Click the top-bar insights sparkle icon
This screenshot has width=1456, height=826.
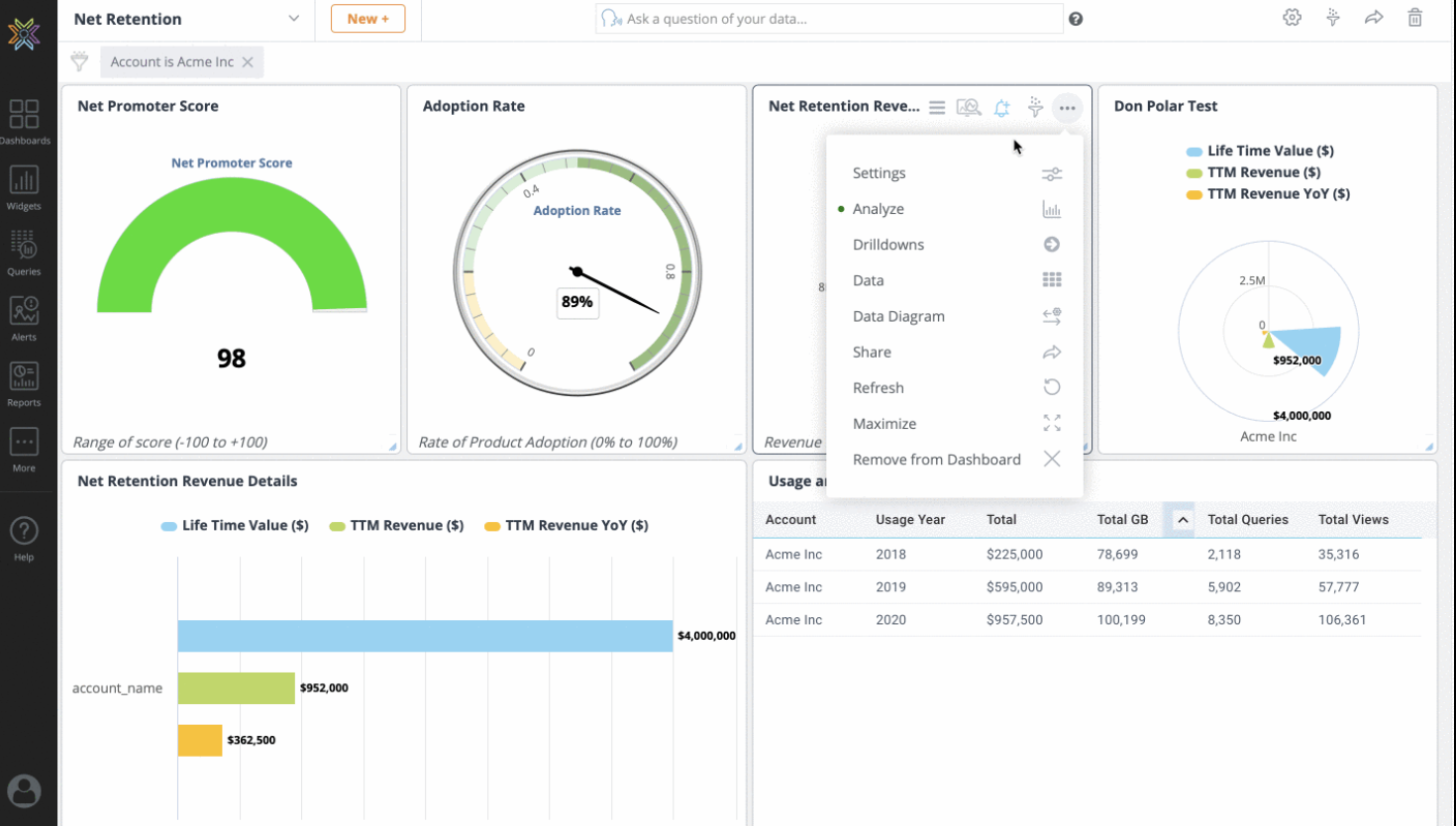pyautogui.click(x=1333, y=18)
